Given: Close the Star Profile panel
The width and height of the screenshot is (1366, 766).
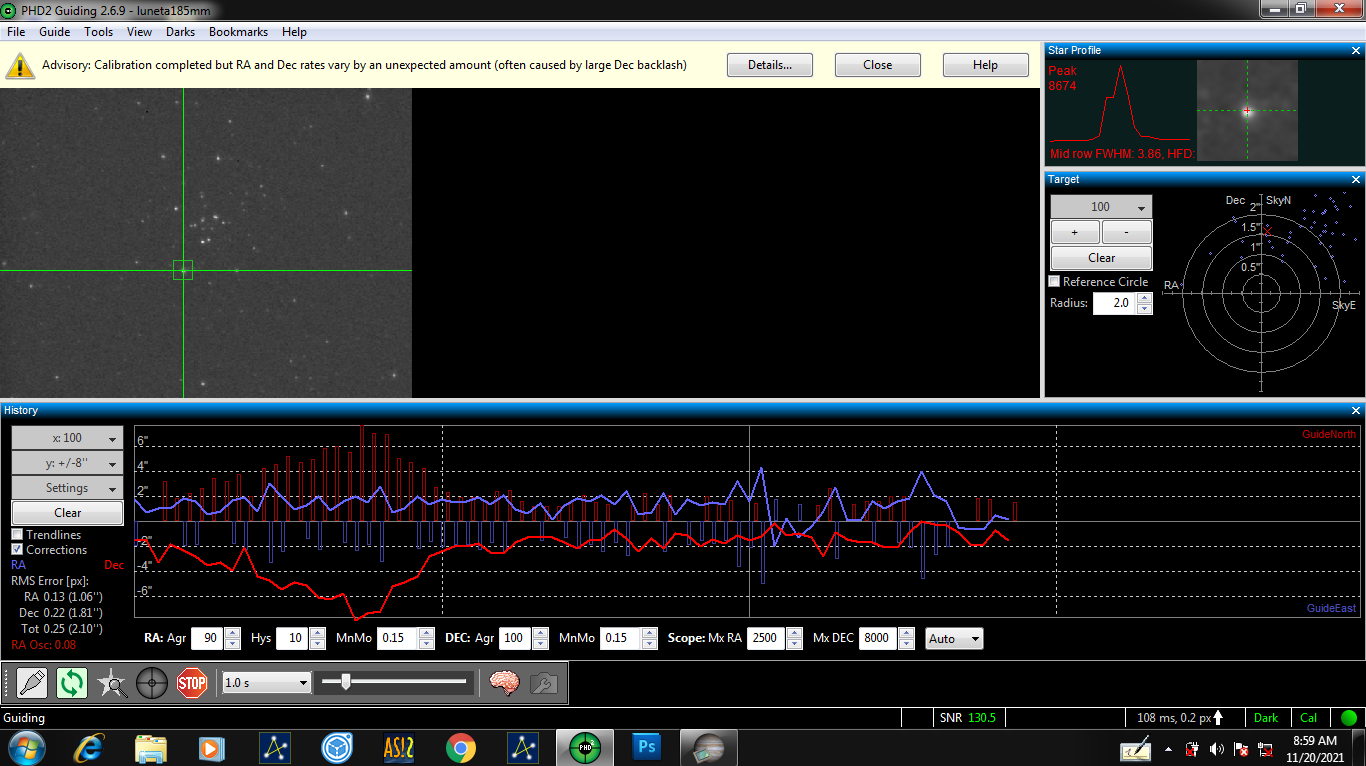Looking at the screenshot, I should tap(1356, 50).
